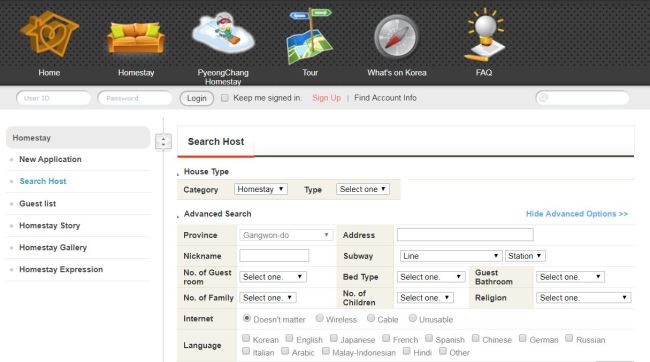Follow the Sign Up link
The image size is (650, 362).
click(x=326, y=98)
